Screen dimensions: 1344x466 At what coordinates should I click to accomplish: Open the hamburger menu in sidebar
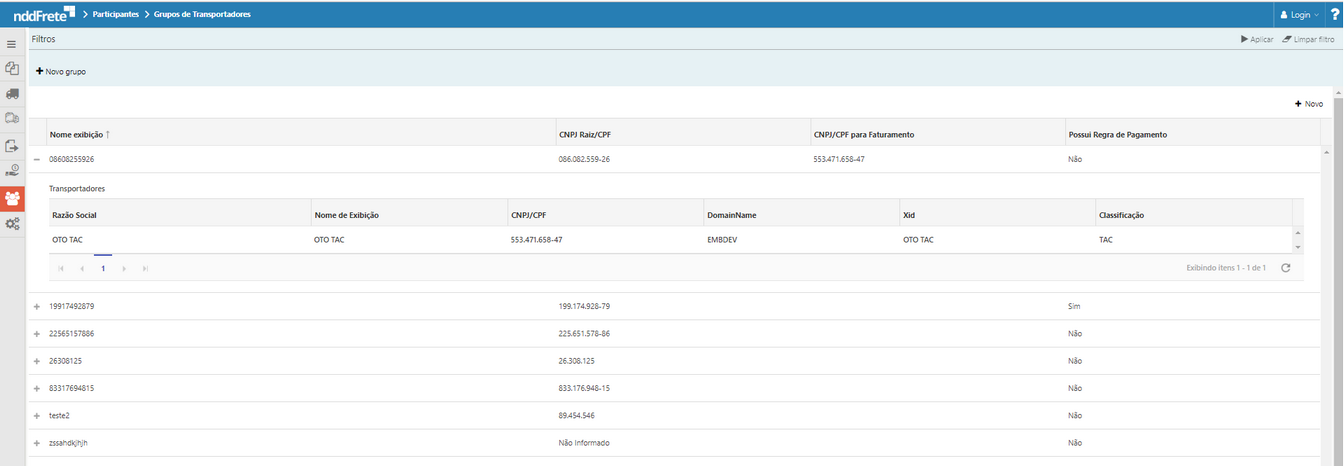coord(12,45)
